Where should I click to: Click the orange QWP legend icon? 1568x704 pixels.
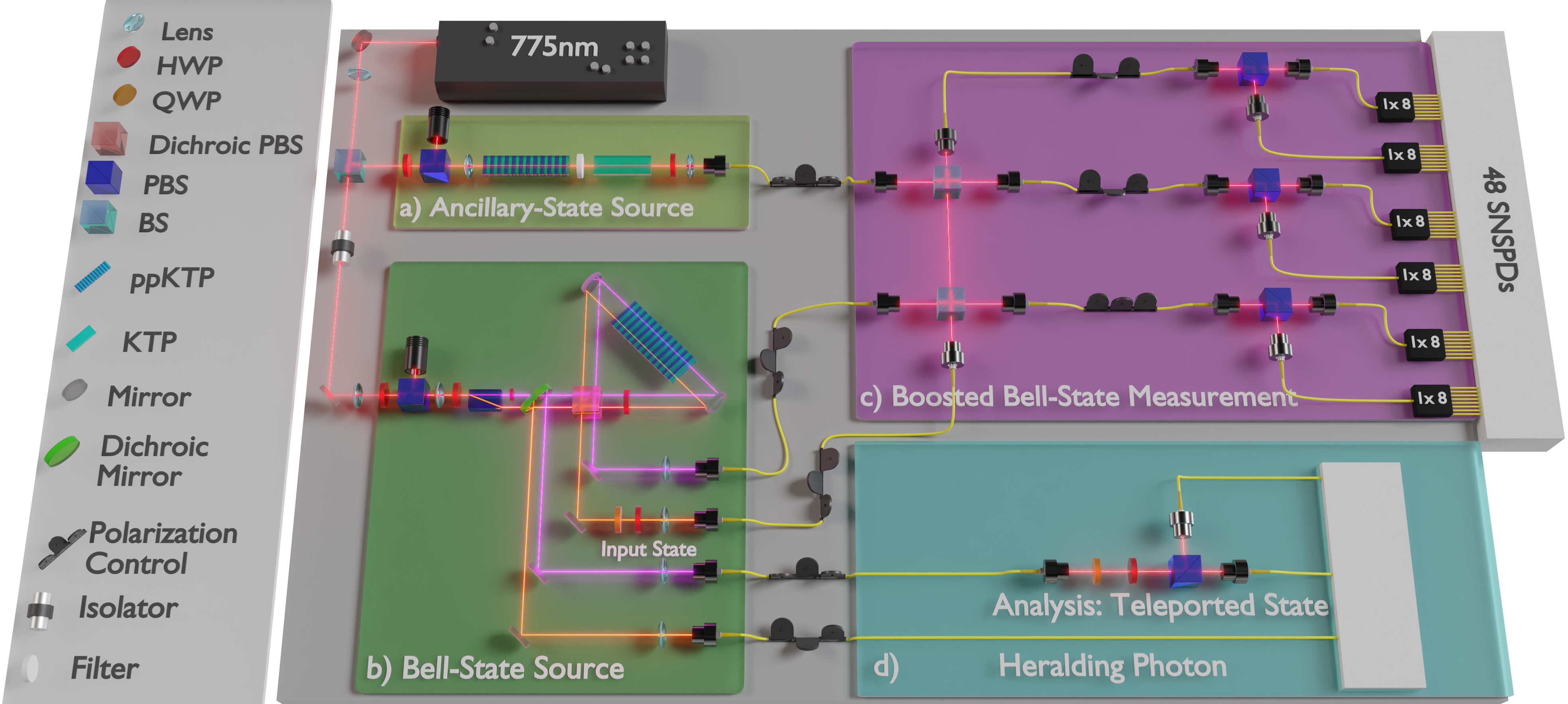[x=125, y=95]
